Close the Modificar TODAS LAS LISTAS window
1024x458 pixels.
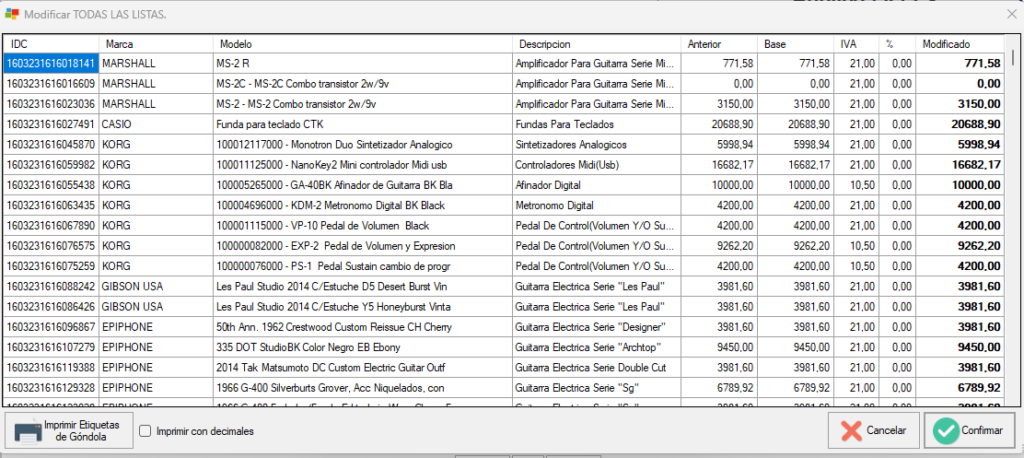point(1011,13)
